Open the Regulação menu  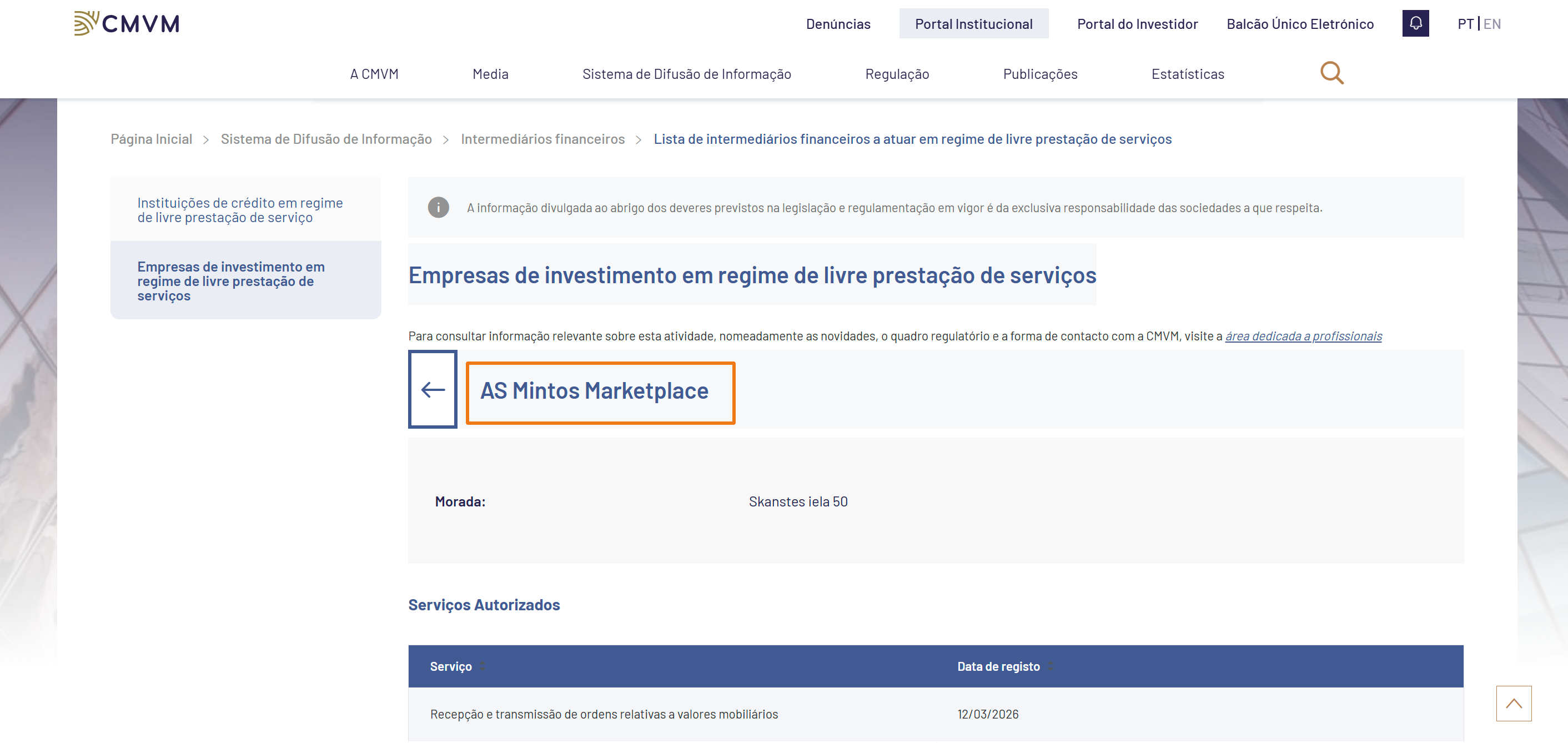coord(897,74)
